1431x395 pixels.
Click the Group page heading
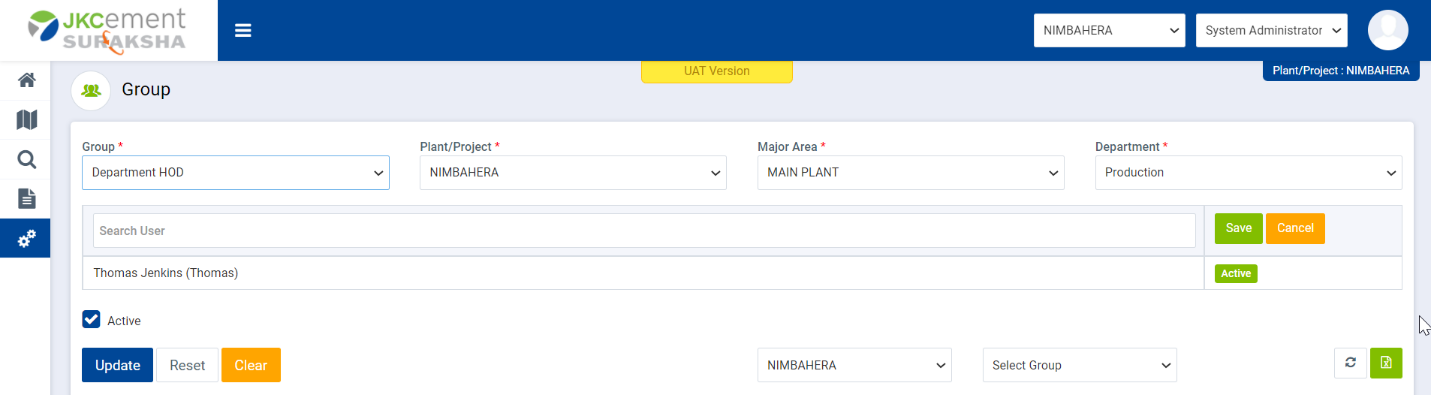[146, 90]
